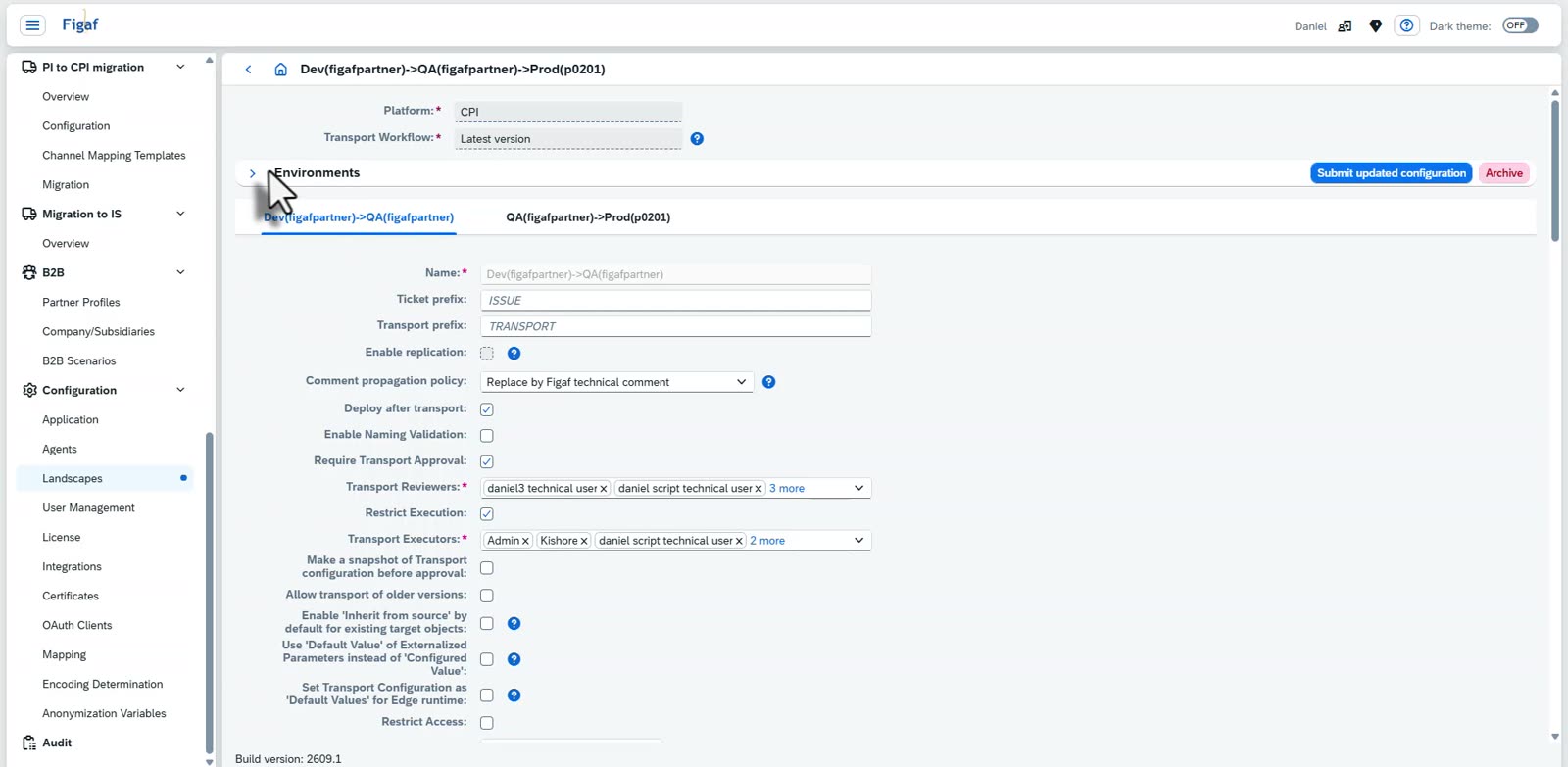Uncheck Deploy after transport

click(487, 409)
